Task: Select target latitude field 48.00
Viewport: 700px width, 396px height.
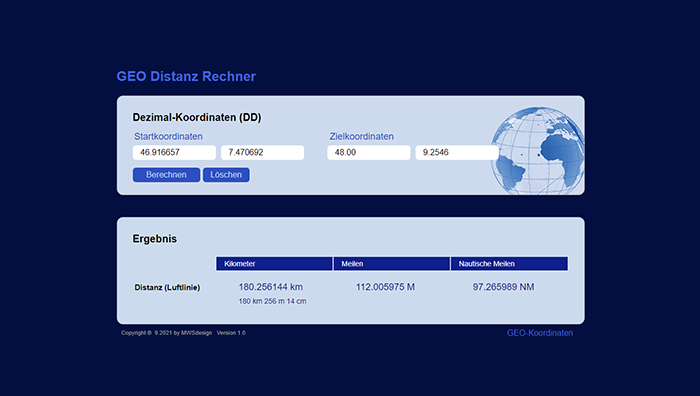Action: tap(369, 152)
